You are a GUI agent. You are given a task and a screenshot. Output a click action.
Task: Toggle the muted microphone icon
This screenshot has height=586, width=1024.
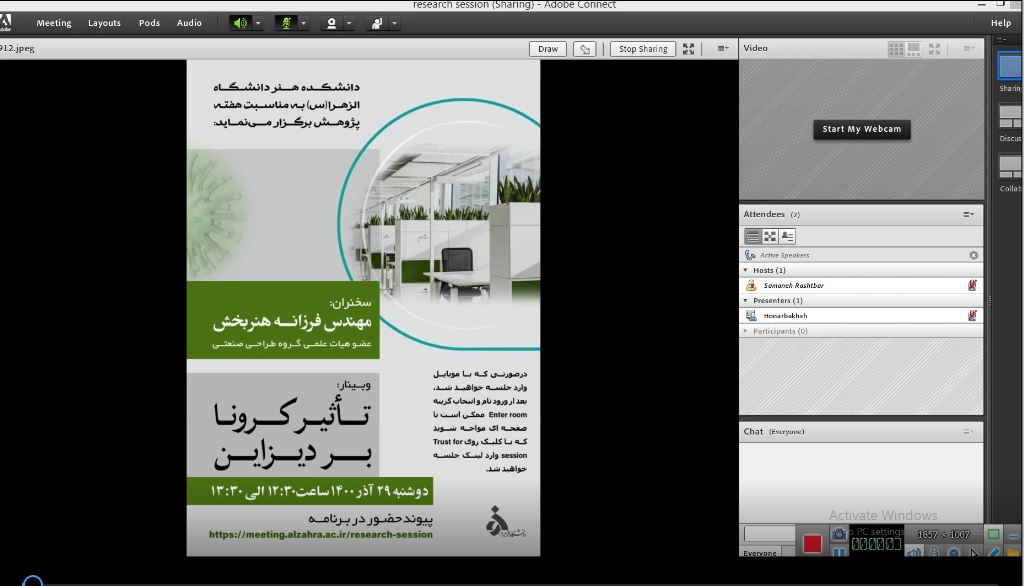(x=285, y=23)
